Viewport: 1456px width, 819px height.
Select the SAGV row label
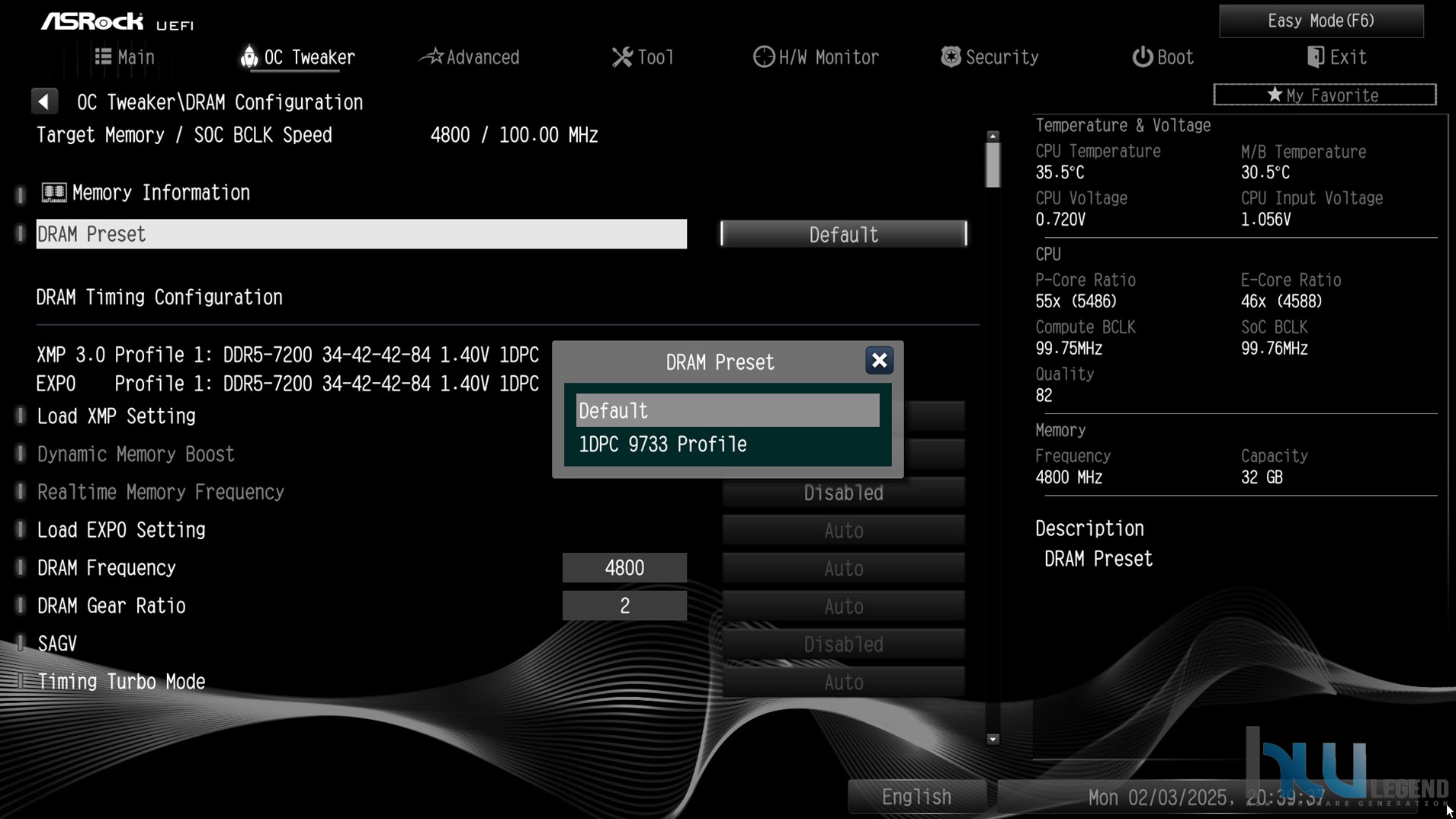[x=57, y=644]
